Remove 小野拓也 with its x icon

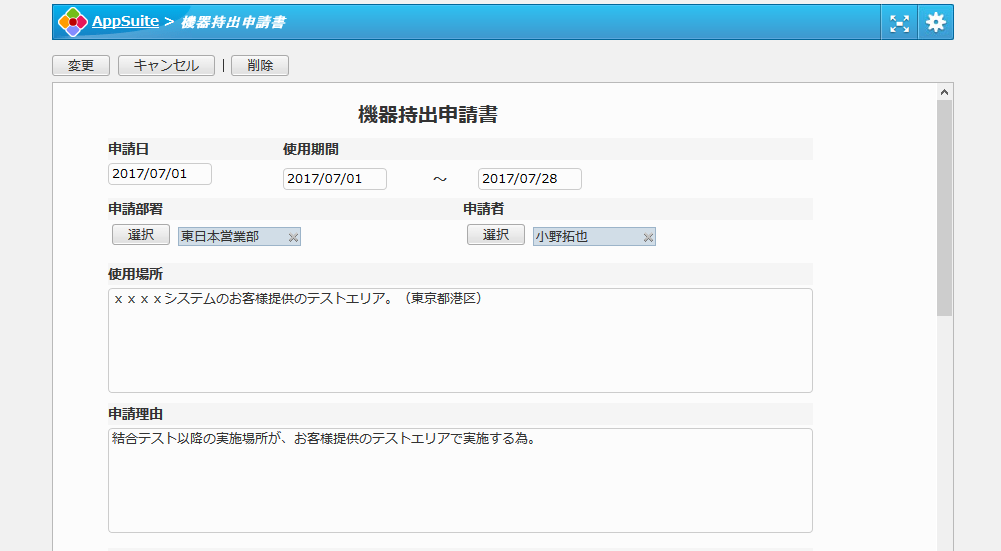pyautogui.click(x=648, y=237)
